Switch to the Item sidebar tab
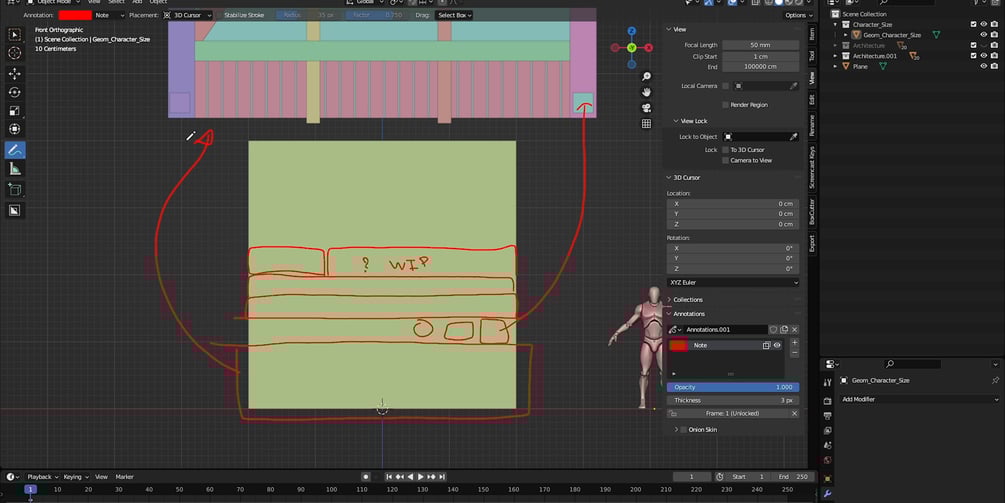This screenshot has height=503, width=1005. coord(812,34)
